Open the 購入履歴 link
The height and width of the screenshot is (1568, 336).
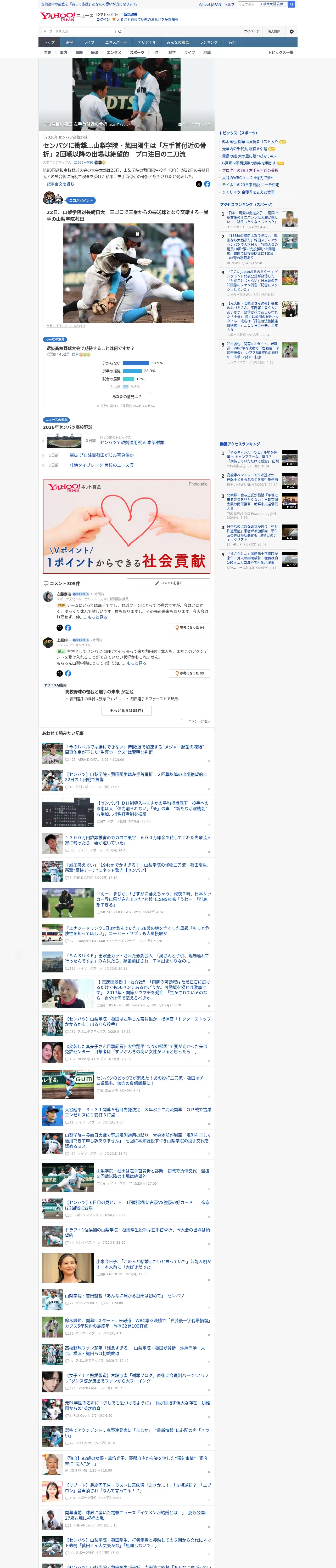tap(274, 32)
